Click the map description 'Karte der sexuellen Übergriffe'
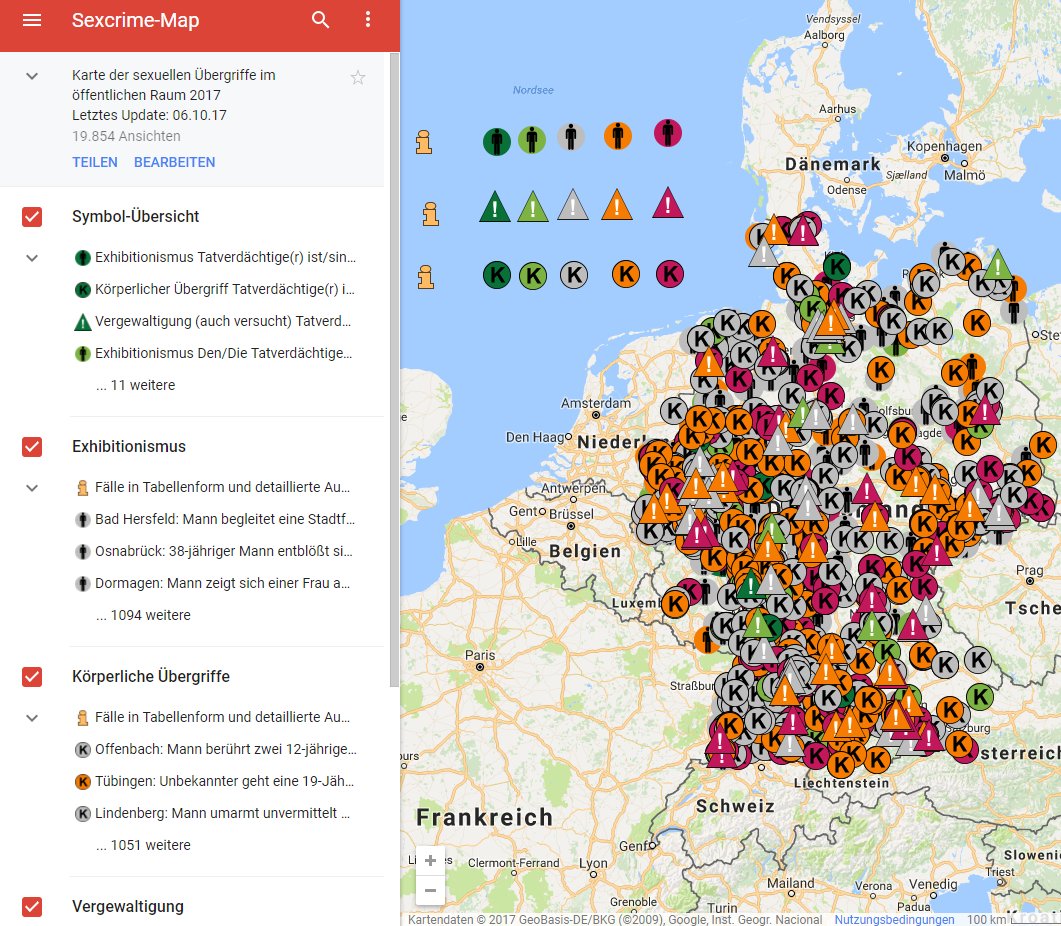 click(x=174, y=85)
